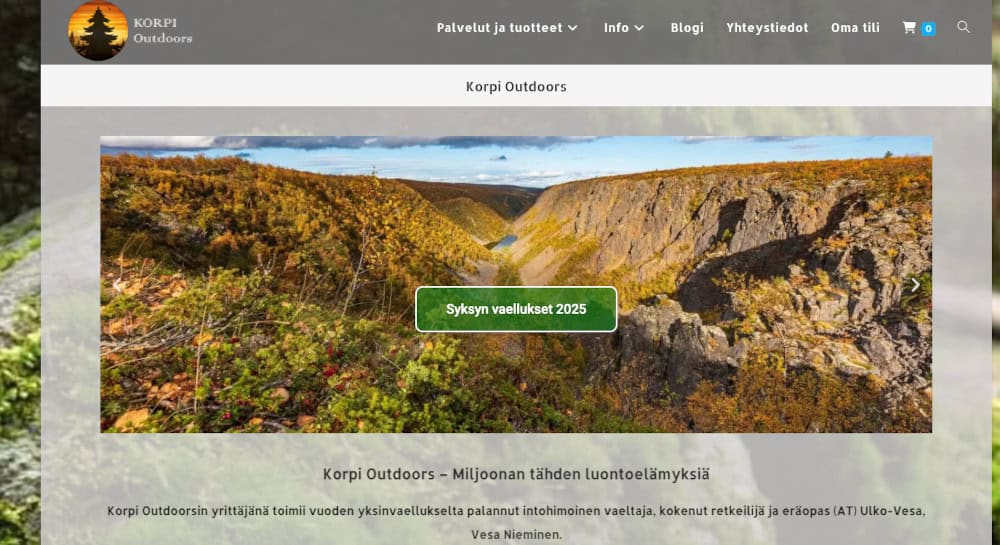Expand the Info dropdown menu

[624, 28]
